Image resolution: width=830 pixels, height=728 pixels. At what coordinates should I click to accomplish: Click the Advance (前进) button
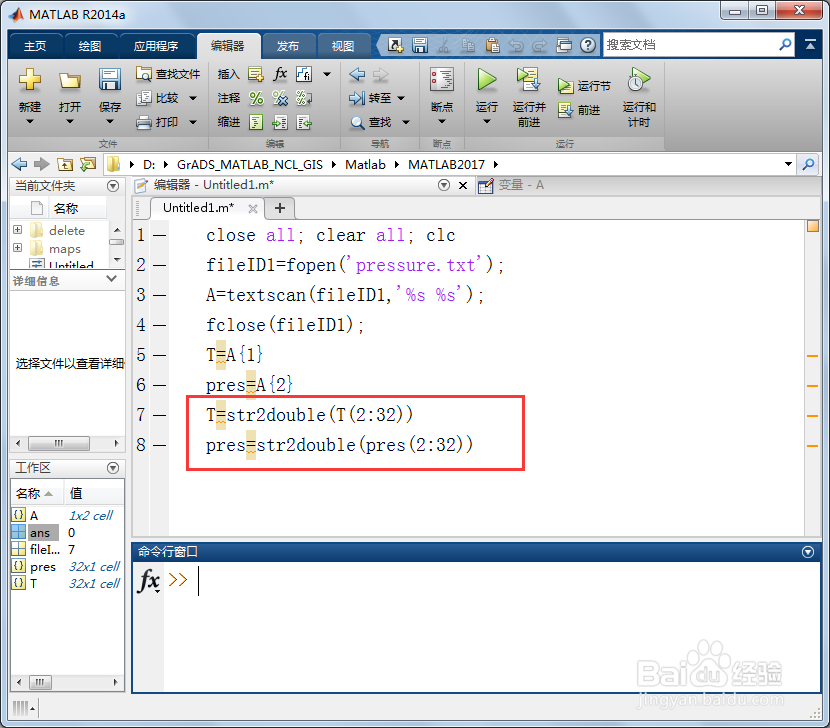tap(579, 110)
